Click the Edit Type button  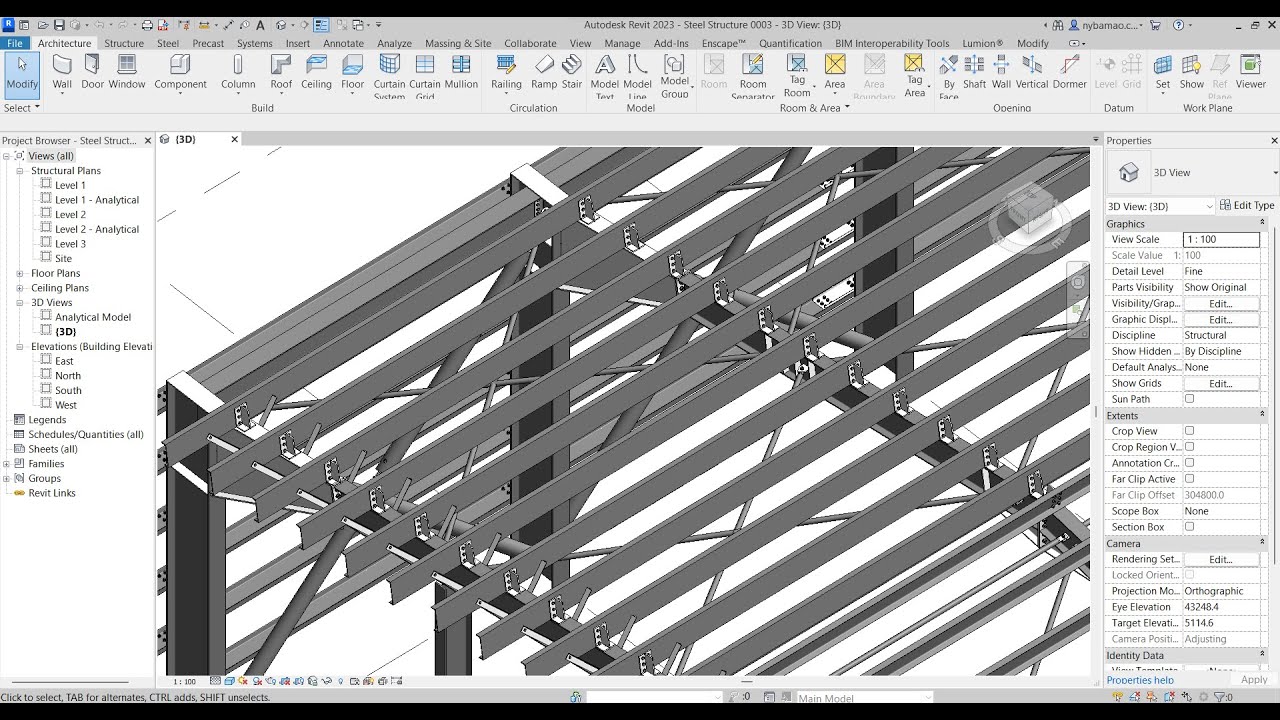pyautogui.click(x=1247, y=205)
